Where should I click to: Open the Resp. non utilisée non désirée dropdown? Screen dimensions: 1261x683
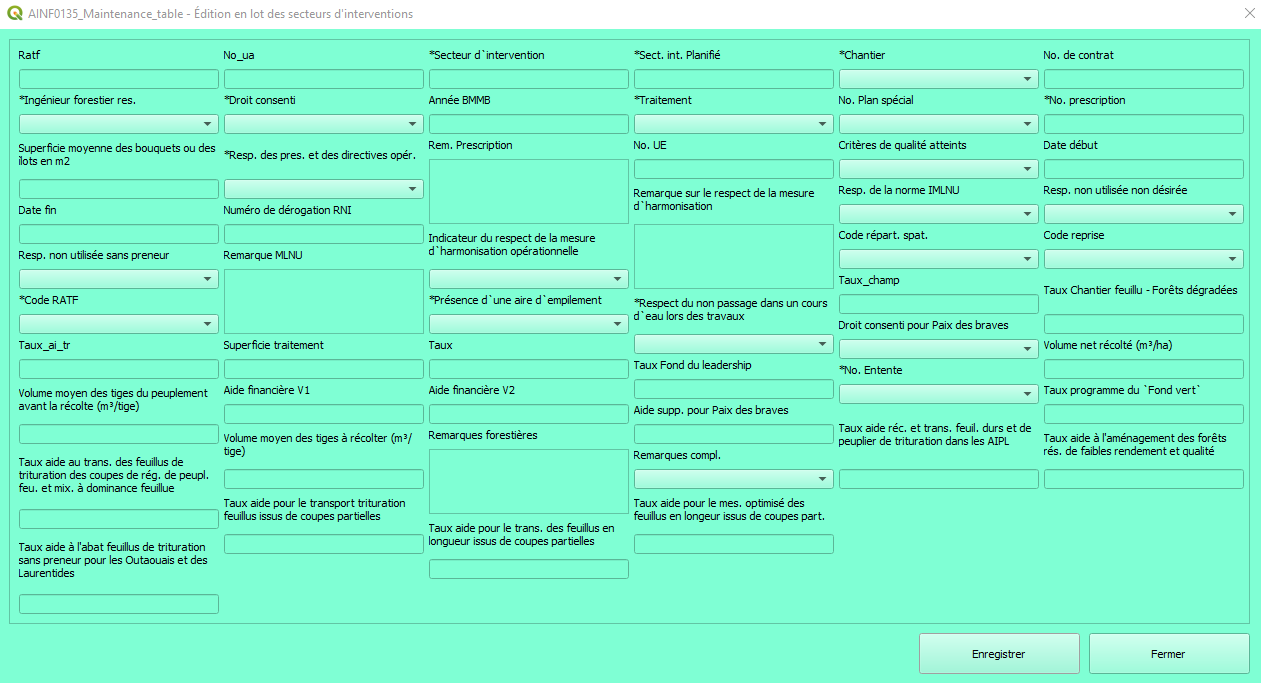click(1144, 214)
